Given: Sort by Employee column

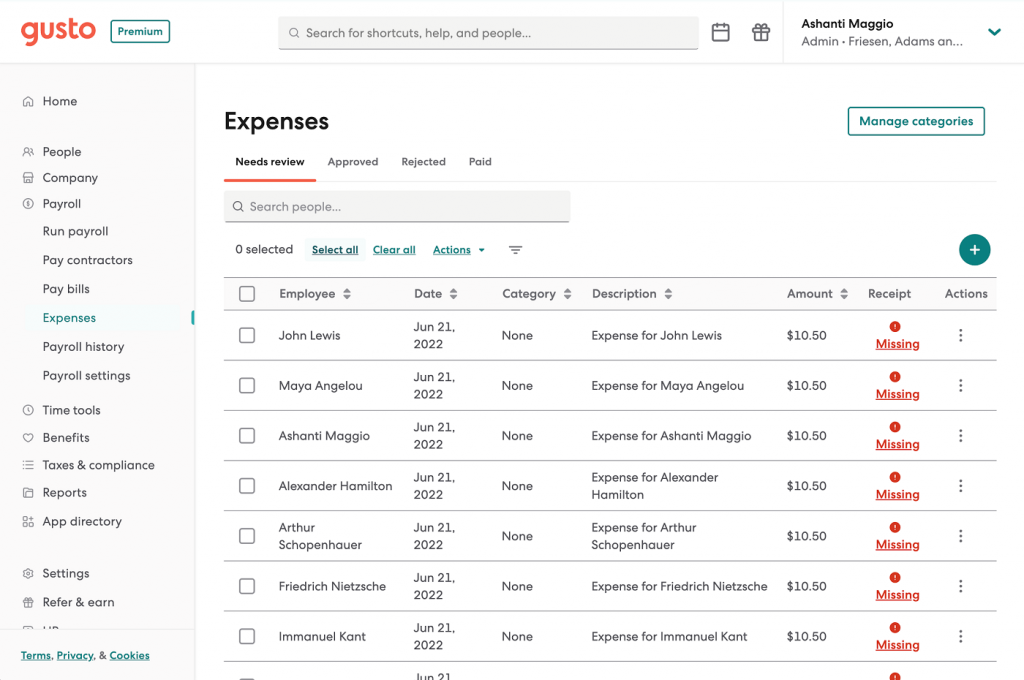Looking at the screenshot, I should coord(347,294).
